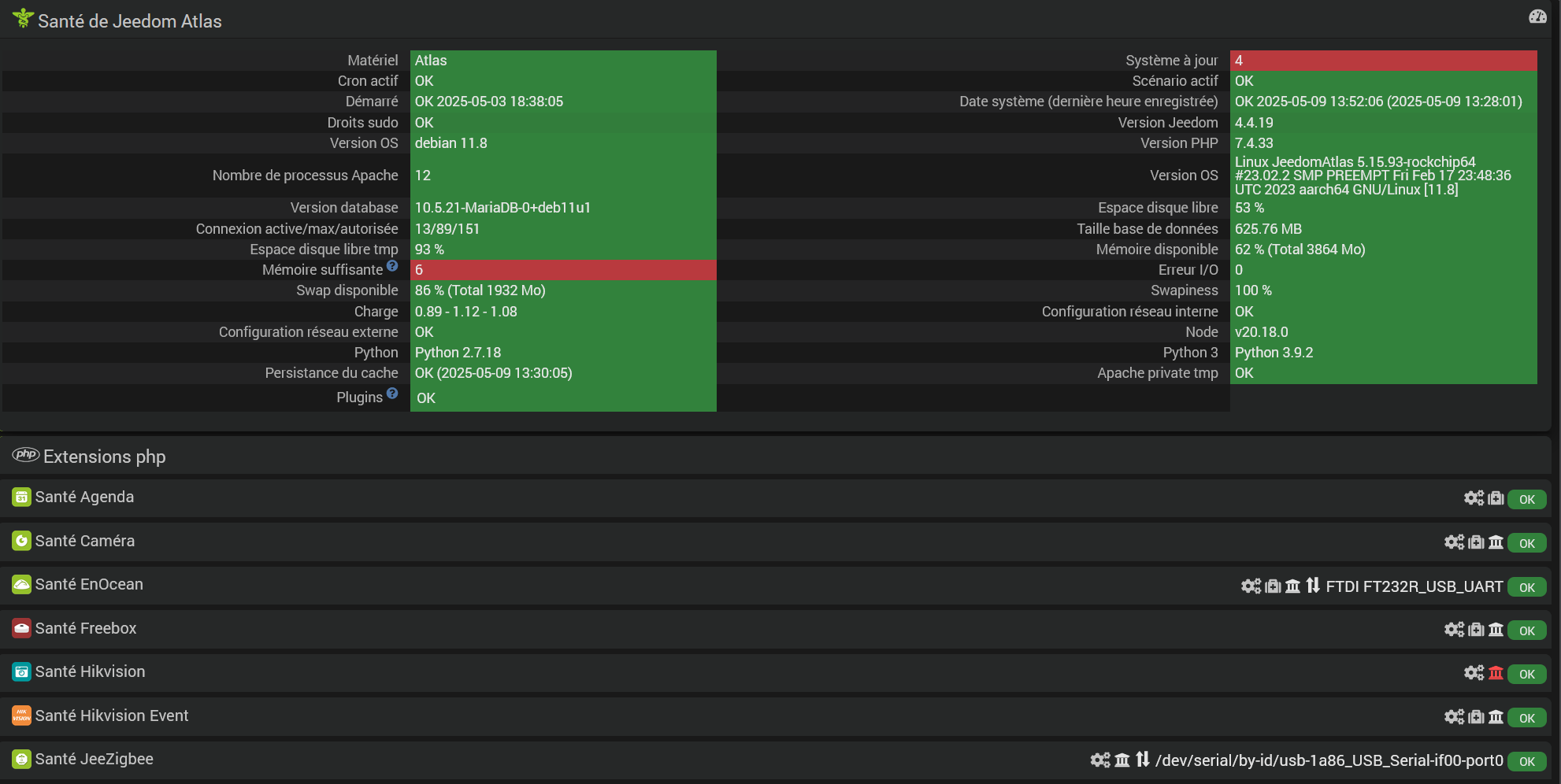Click the red Système à jour value 4
Image resolution: width=1561 pixels, height=784 pixels.
1384,61
